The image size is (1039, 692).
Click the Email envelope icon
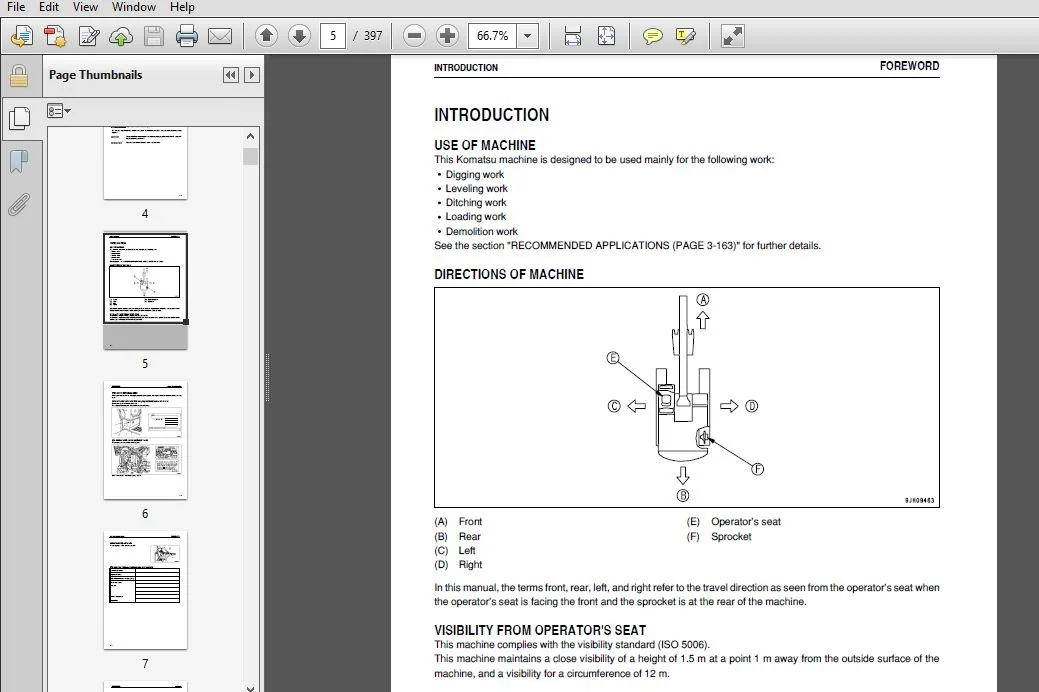tap(220, 36)
